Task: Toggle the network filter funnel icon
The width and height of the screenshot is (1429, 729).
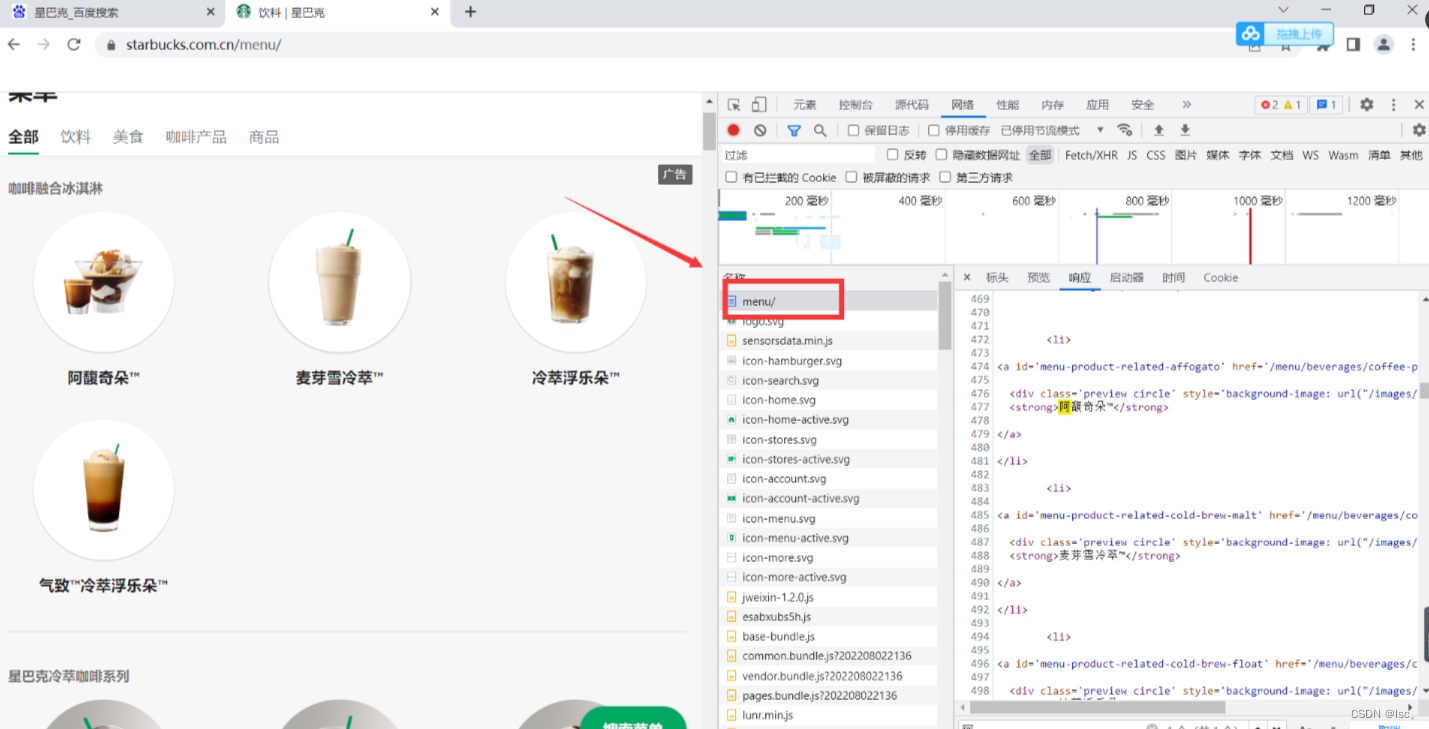Action: pos(794,130)
